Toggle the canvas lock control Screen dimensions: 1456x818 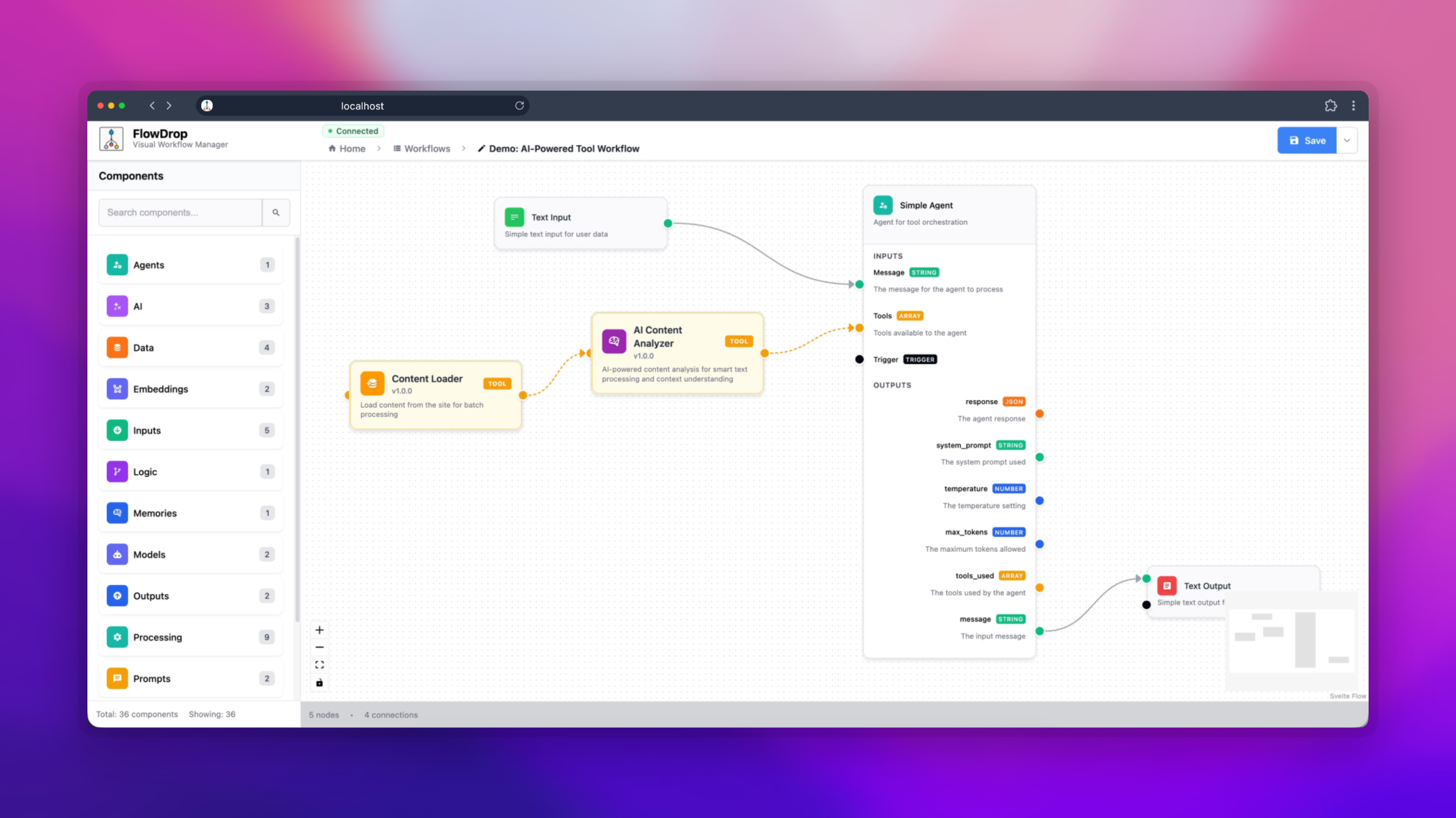coord(320,682)
